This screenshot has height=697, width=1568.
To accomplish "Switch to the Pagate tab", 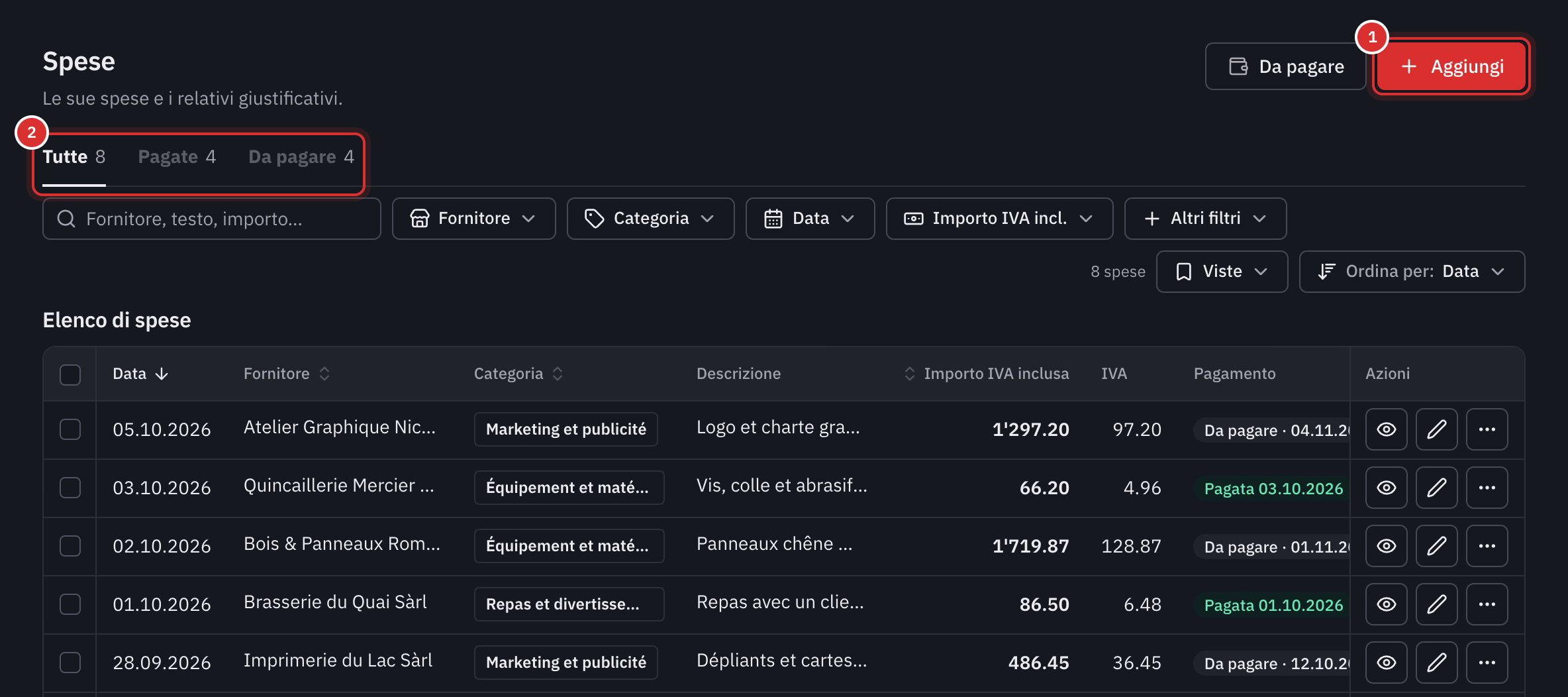I will [x=177, y=157].
